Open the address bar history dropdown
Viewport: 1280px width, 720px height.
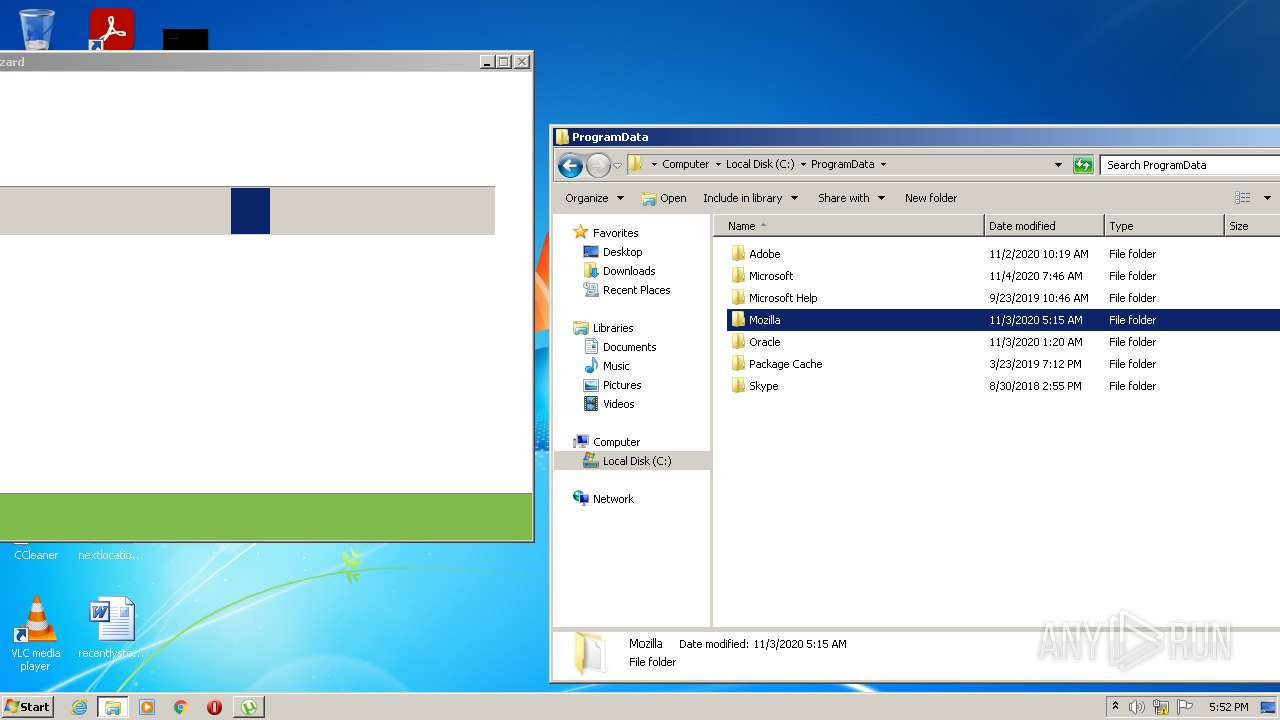(1058, 165)
